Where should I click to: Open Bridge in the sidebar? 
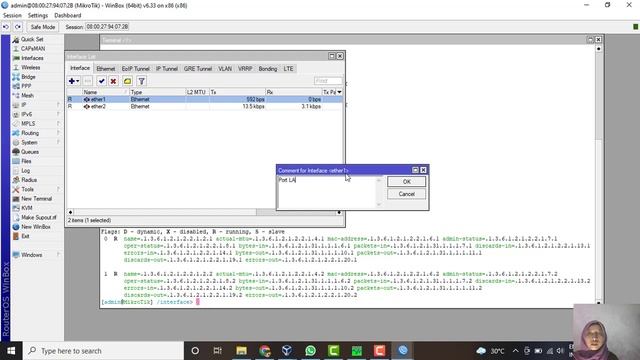pyautogui.click(x=28, y=77)
